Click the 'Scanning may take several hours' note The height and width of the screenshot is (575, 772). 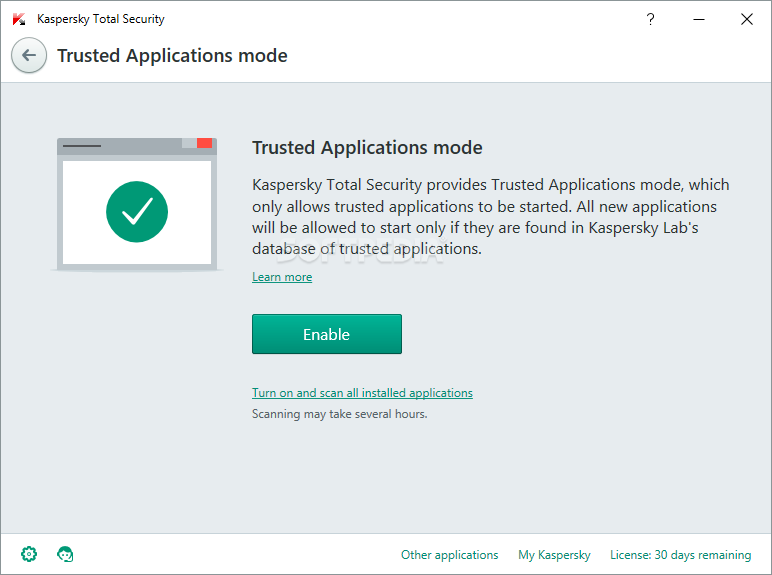coord(340,414)
